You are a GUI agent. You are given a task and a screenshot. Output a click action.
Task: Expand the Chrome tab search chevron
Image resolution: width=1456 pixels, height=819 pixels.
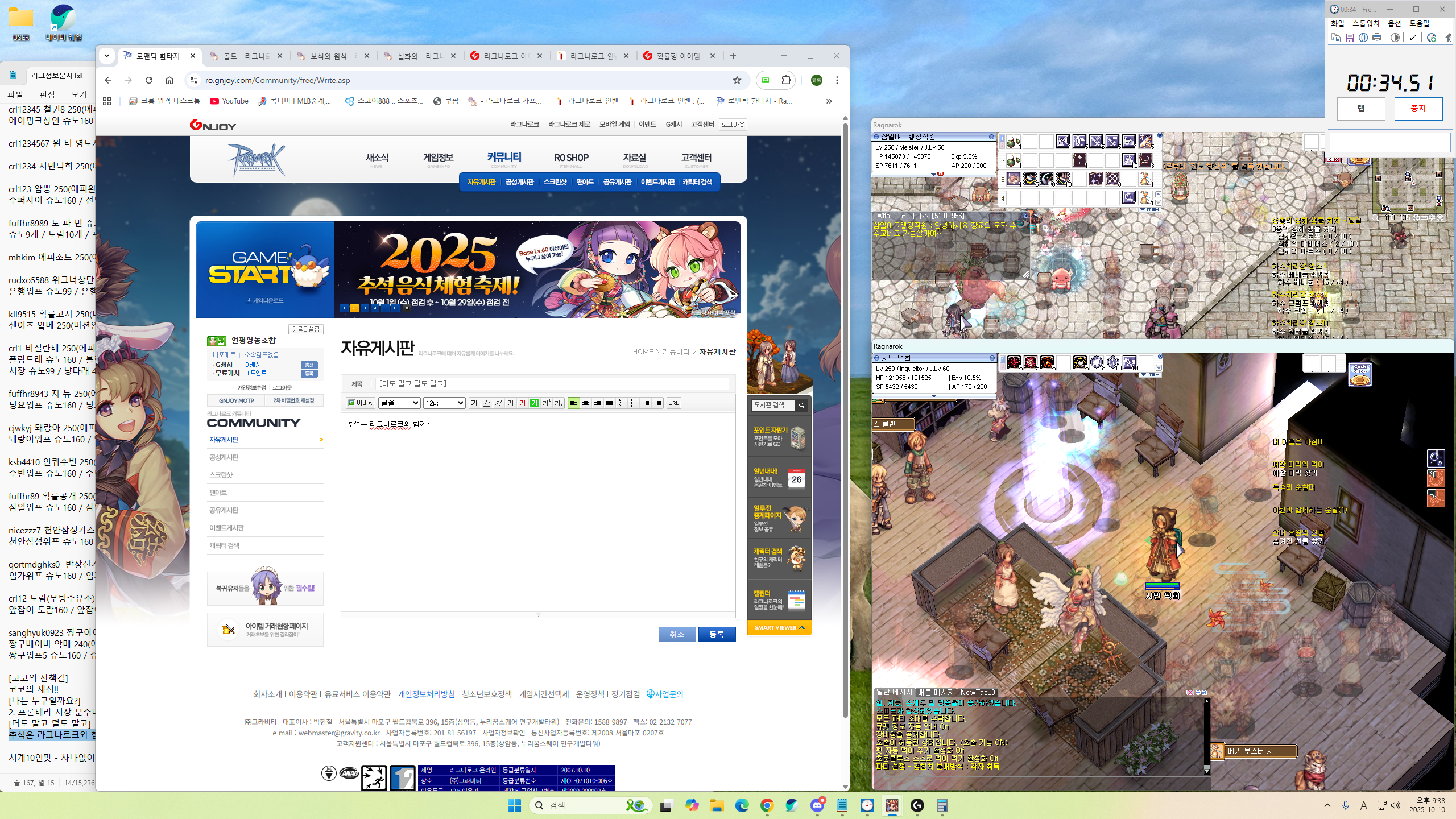tap(107, 56)
